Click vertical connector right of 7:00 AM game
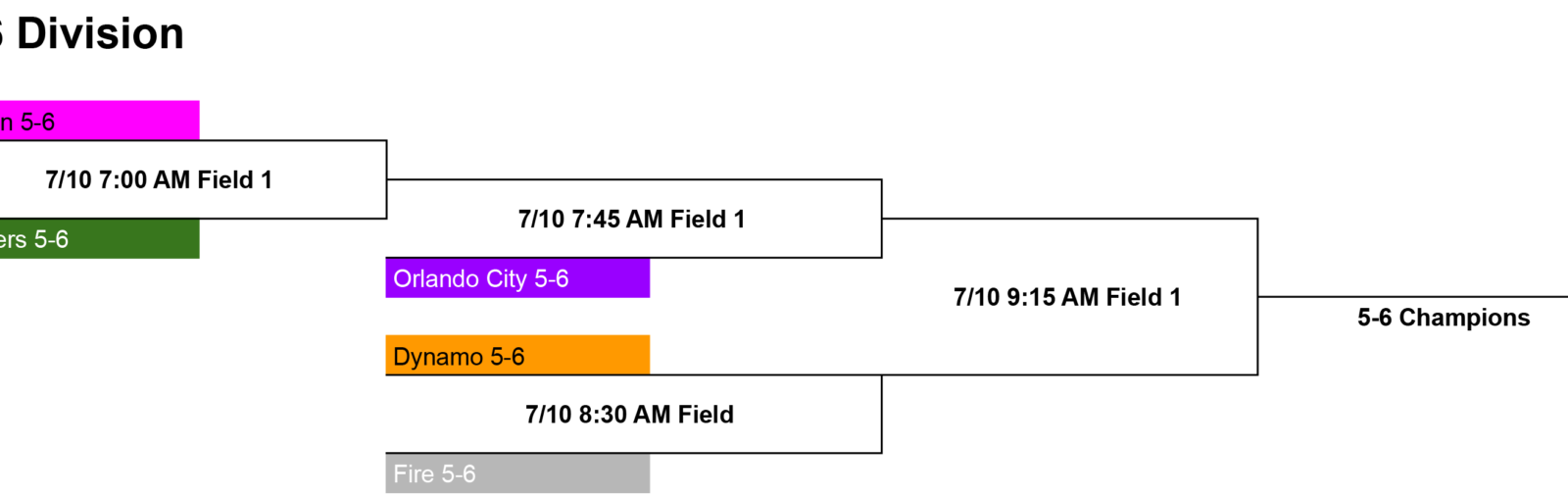Viewport: 1568px width, 495px height. pos(387,179)
